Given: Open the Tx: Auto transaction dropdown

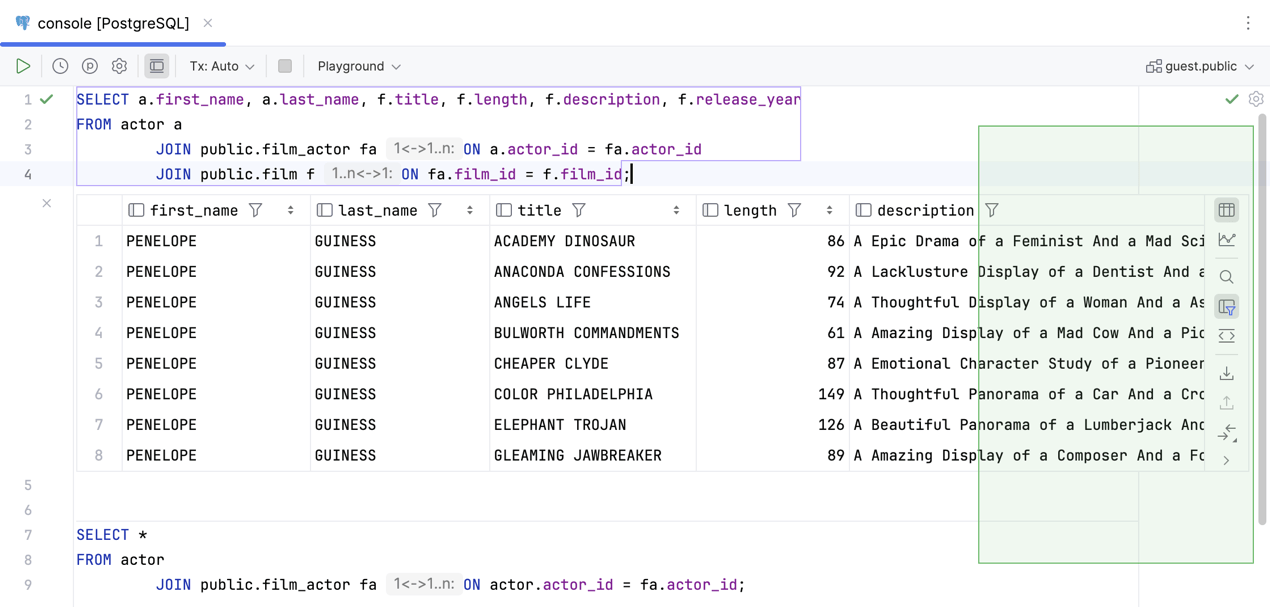Looking at the screenshot, I should pos(222,66).
